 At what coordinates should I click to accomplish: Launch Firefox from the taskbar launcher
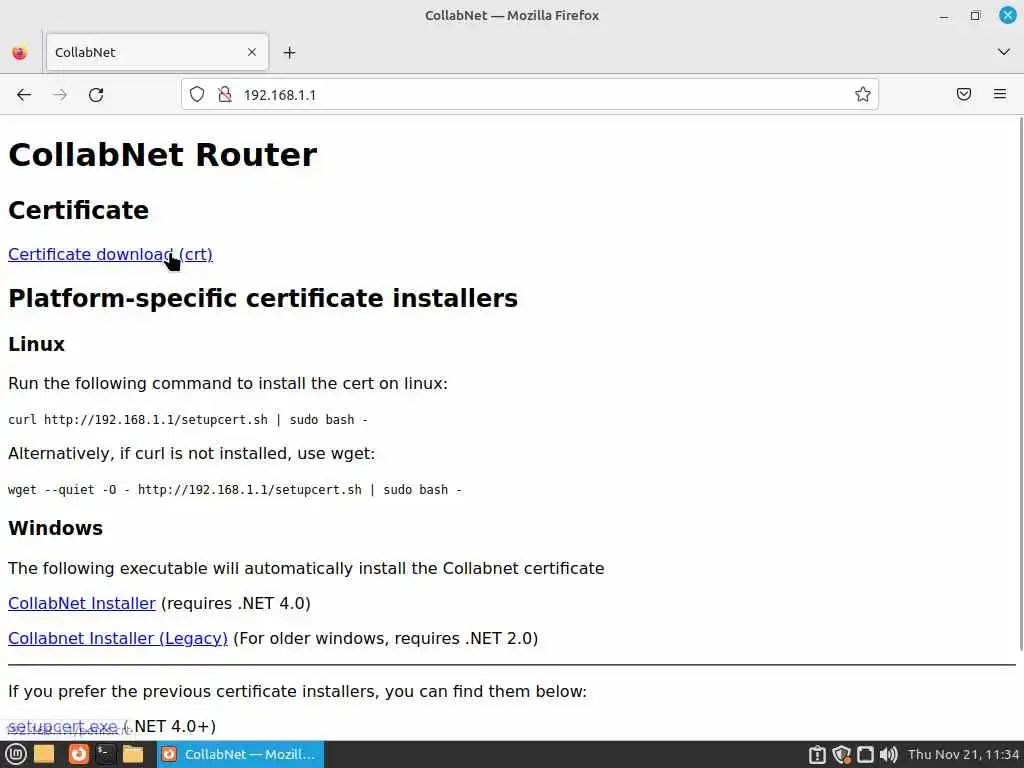pos(78,754)
